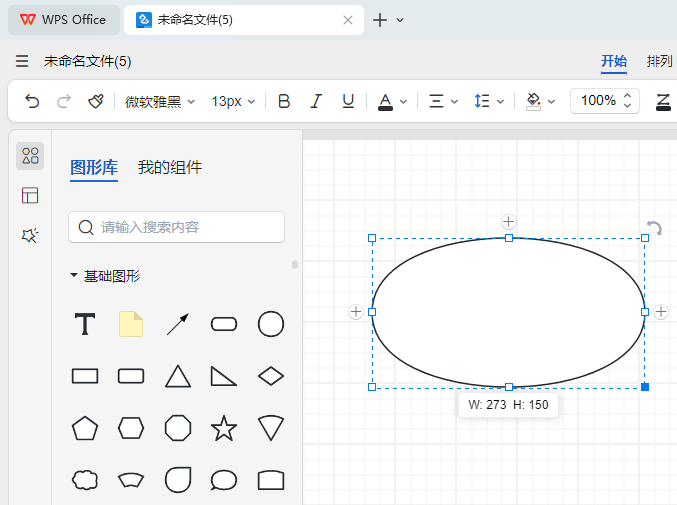The image size is (677, 505).
Task: Click the ellipse shape on canvas
Action: (509, 312)
